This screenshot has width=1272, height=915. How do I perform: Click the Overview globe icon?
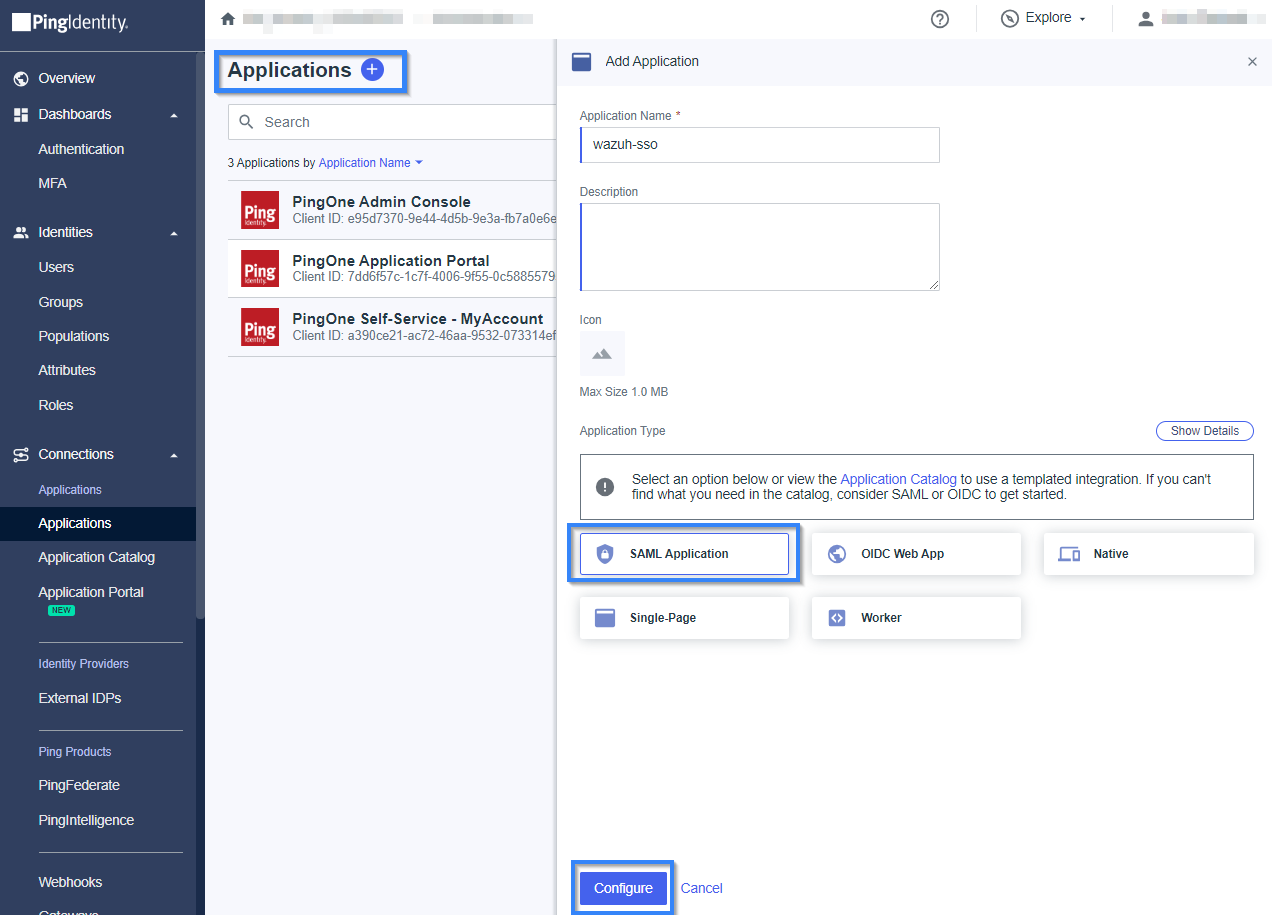(21, 79)
